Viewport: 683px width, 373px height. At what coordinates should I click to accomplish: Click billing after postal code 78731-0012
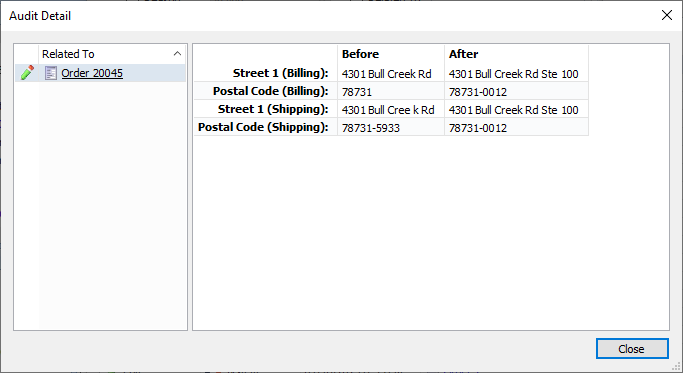(478, 92)
